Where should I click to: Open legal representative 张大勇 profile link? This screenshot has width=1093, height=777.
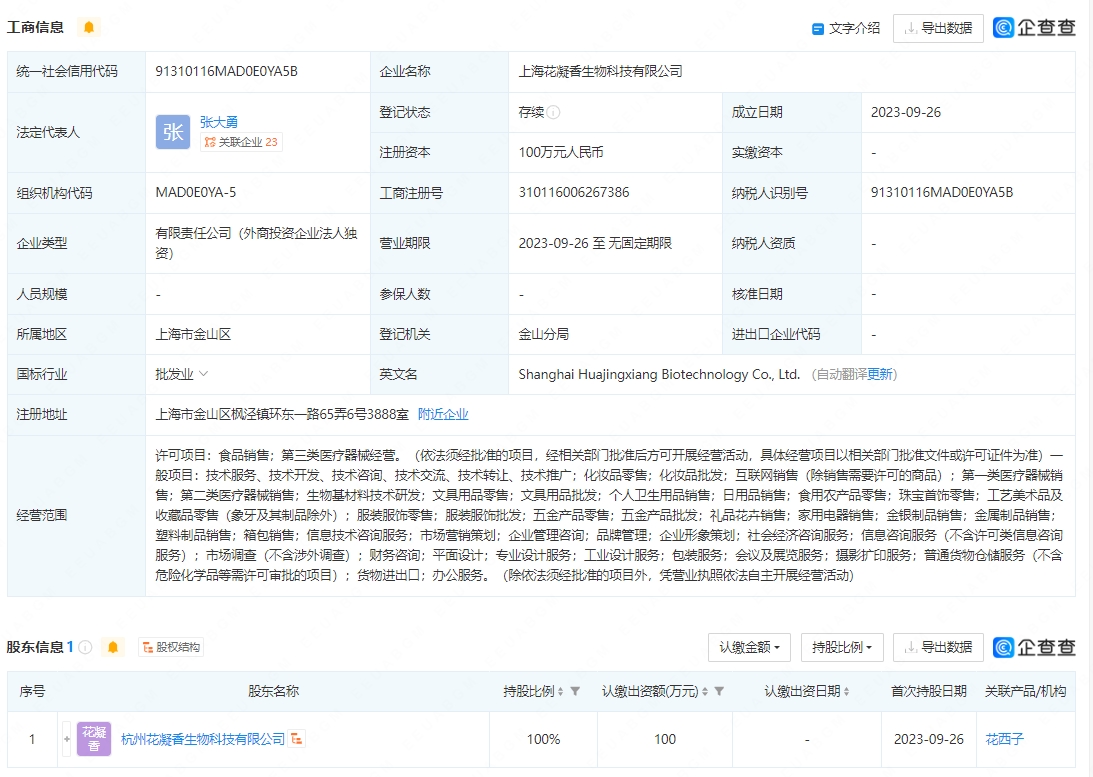[219, 122]
